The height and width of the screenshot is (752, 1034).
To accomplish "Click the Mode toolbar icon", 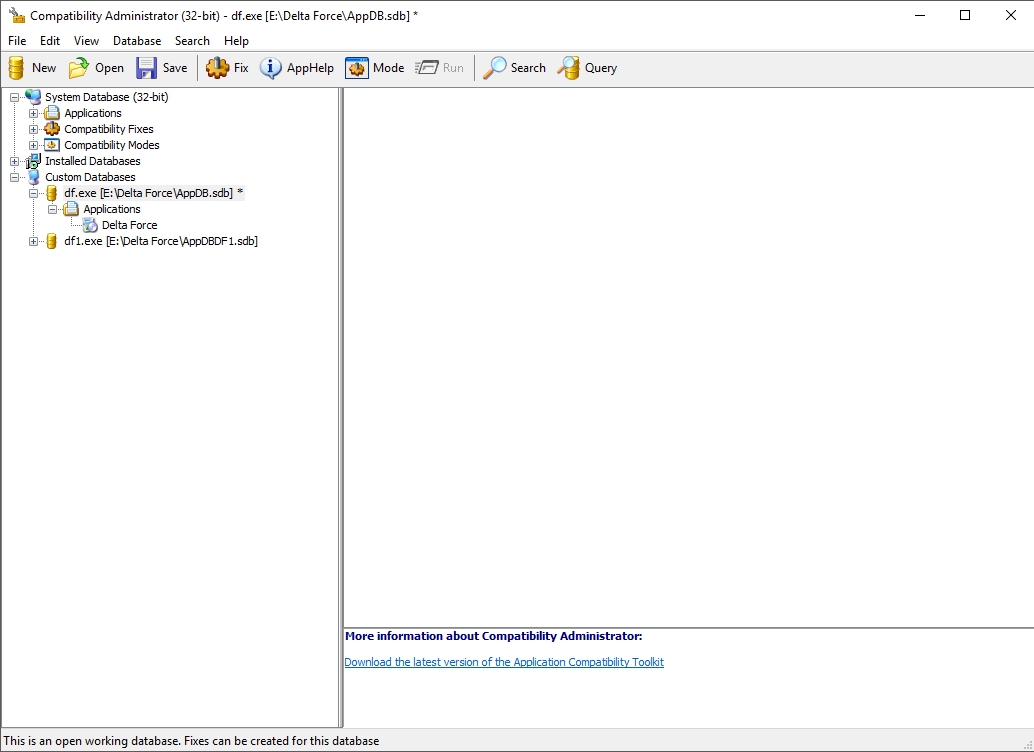I will tap(357, 68).
